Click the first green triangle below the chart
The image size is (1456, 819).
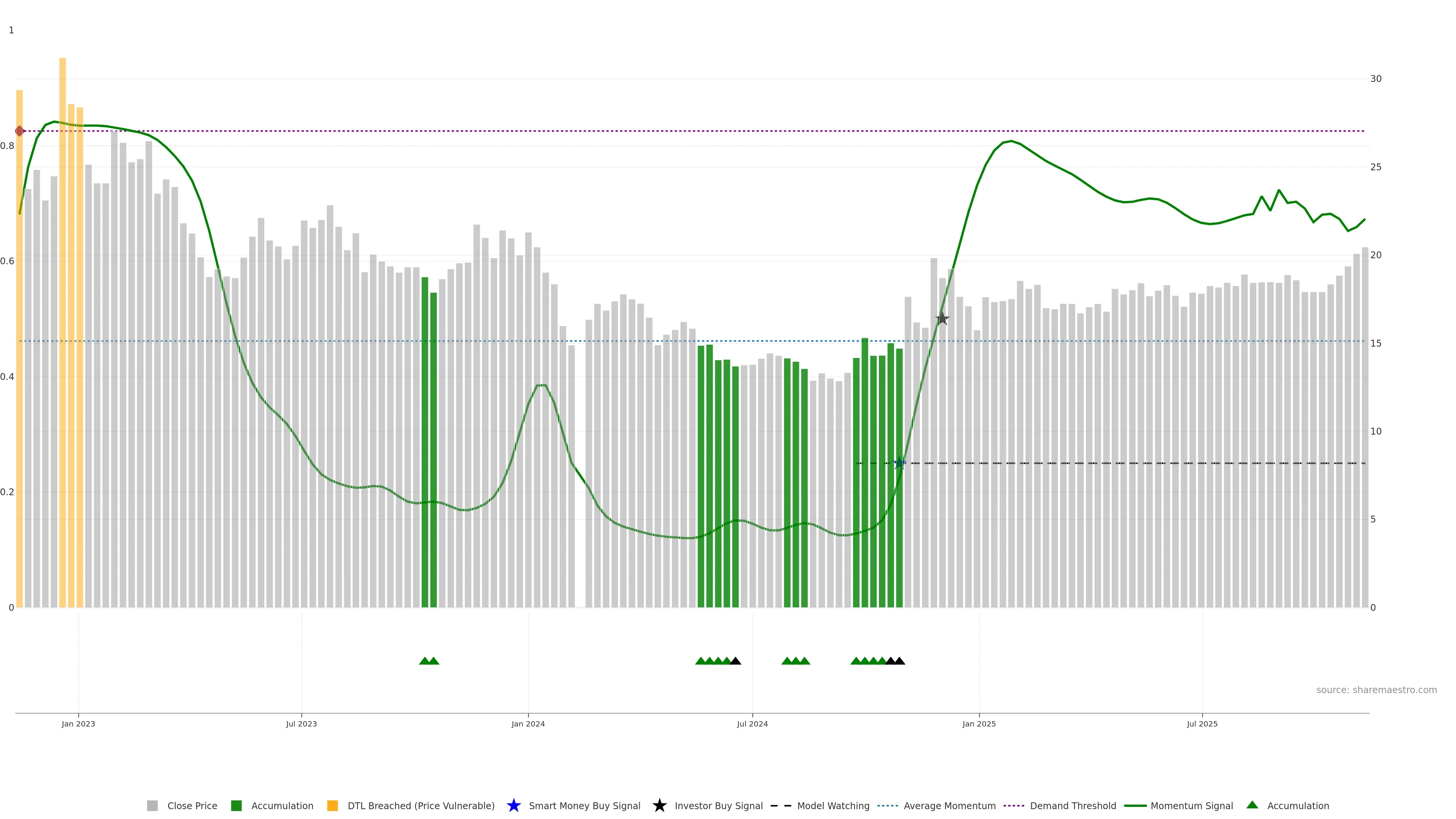[425, 661]
